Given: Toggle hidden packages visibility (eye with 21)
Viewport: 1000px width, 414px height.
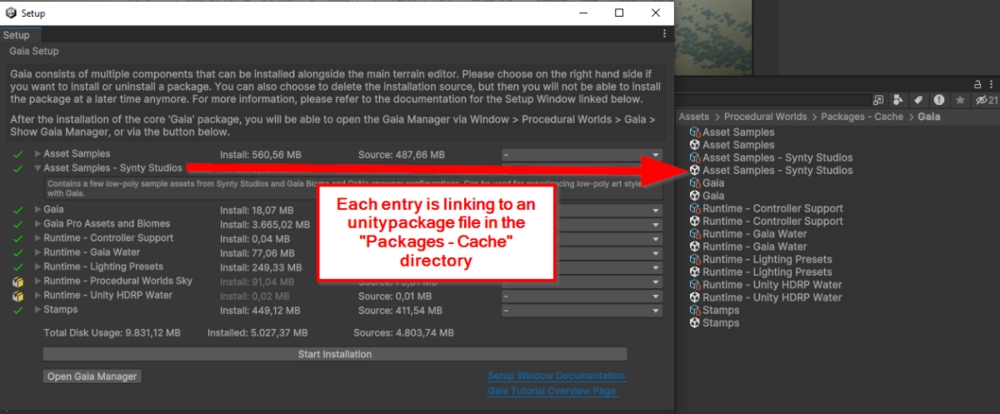Looking at the screenshot, I should [987, 100].
